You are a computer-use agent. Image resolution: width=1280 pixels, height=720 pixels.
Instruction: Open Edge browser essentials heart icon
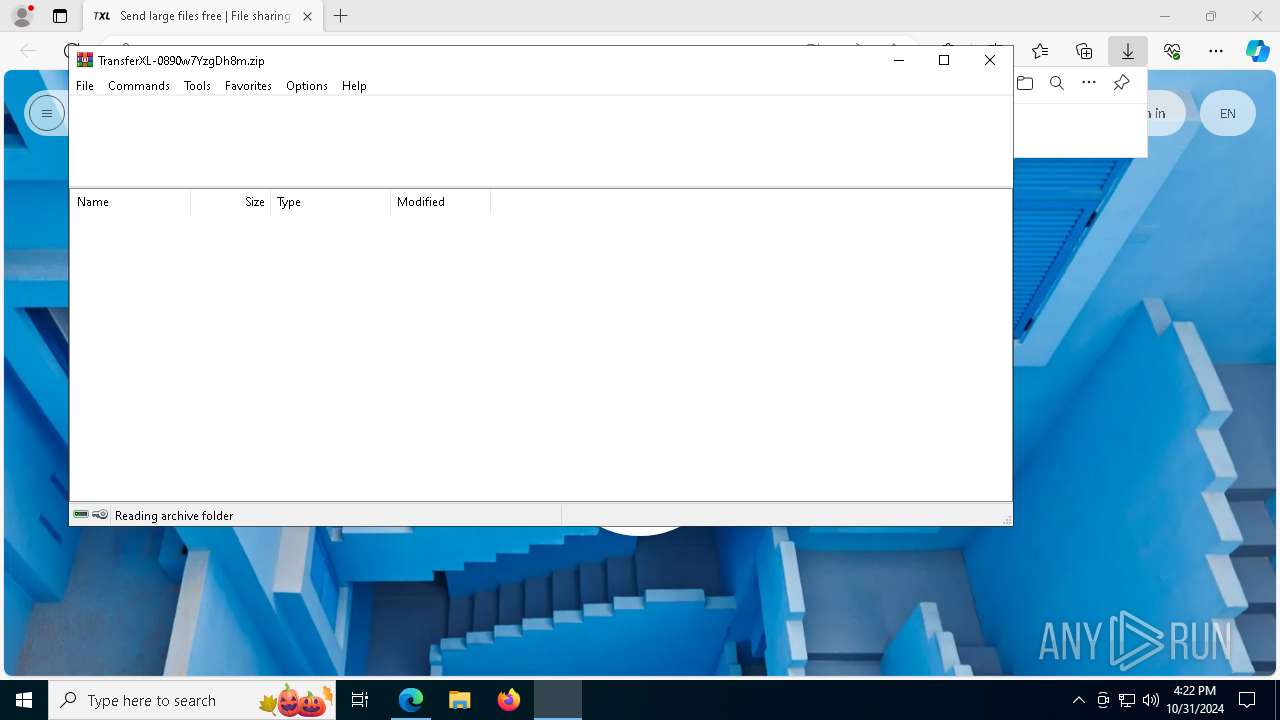pyautogui.click(x=1172, y=51)
